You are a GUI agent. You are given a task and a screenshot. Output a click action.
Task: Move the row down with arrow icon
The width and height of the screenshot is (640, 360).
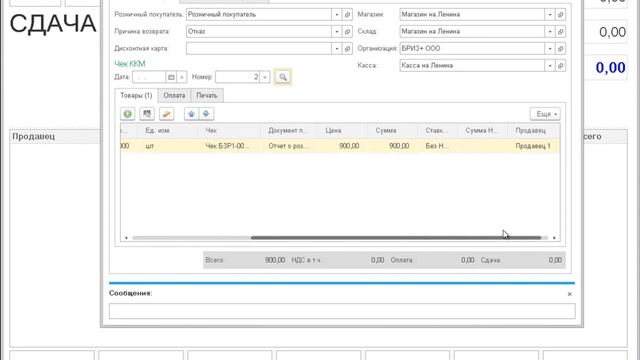(x=206, y=114)
